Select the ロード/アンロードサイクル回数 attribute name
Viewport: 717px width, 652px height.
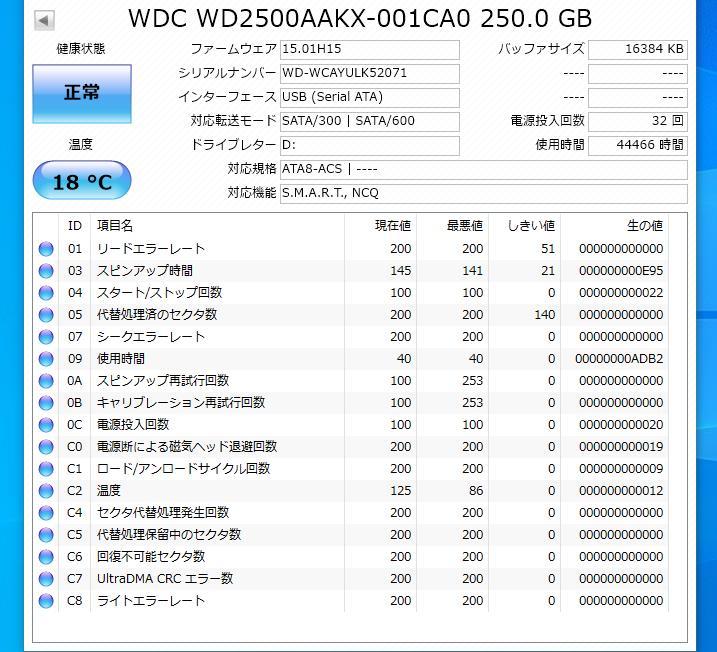click(x=183, y=469)
